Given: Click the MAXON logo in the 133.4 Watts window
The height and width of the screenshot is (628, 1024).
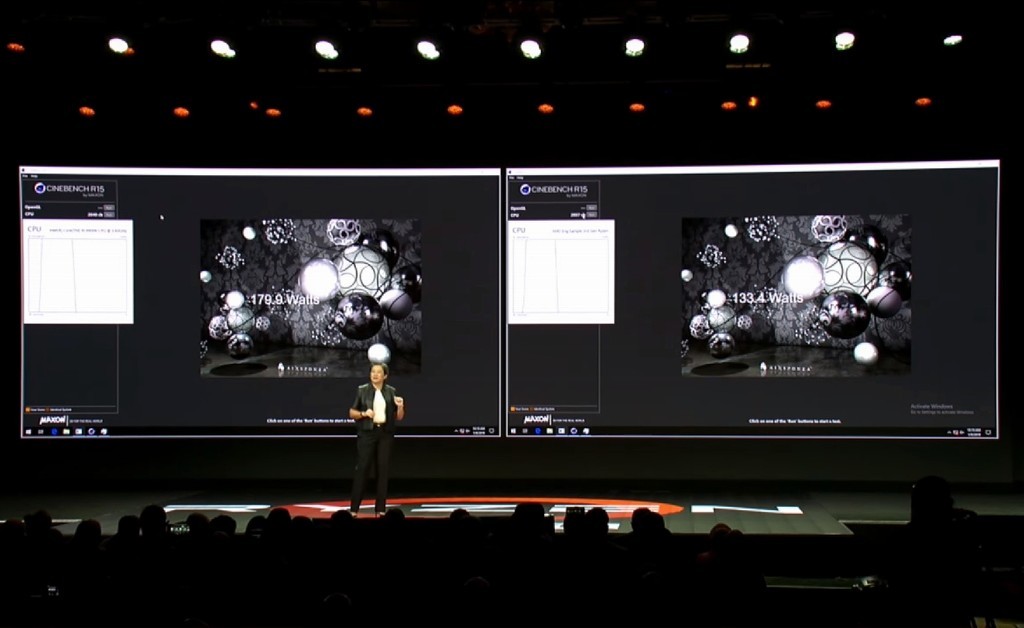Looking at the screenshot, I should 536,419.
